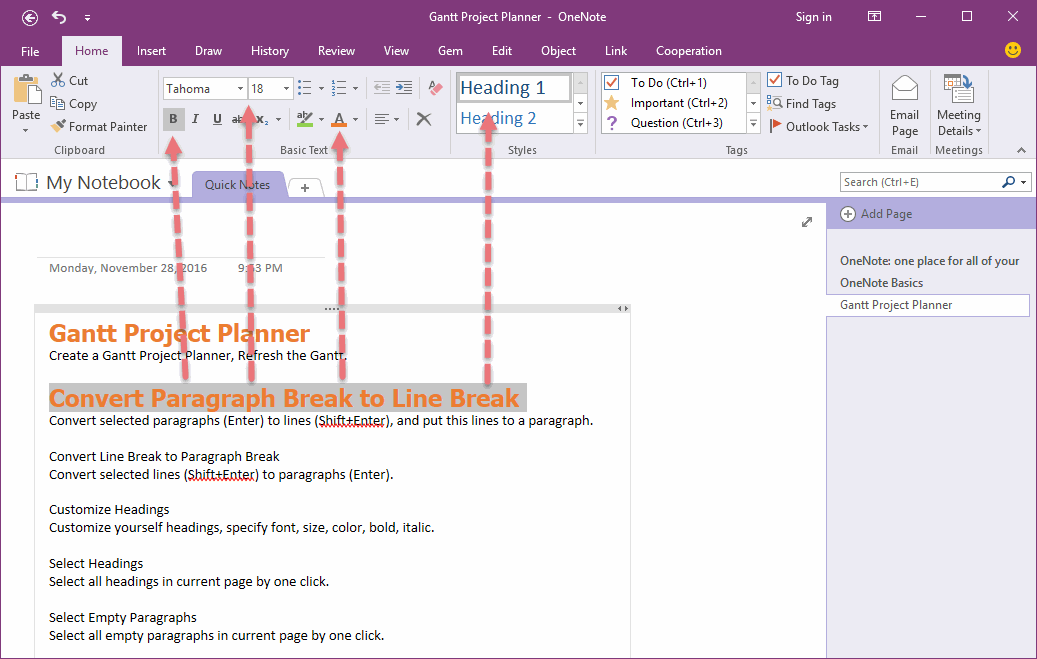
Task: Apply the Question (Ctrl+3) tag
Action: coord(674,122)
